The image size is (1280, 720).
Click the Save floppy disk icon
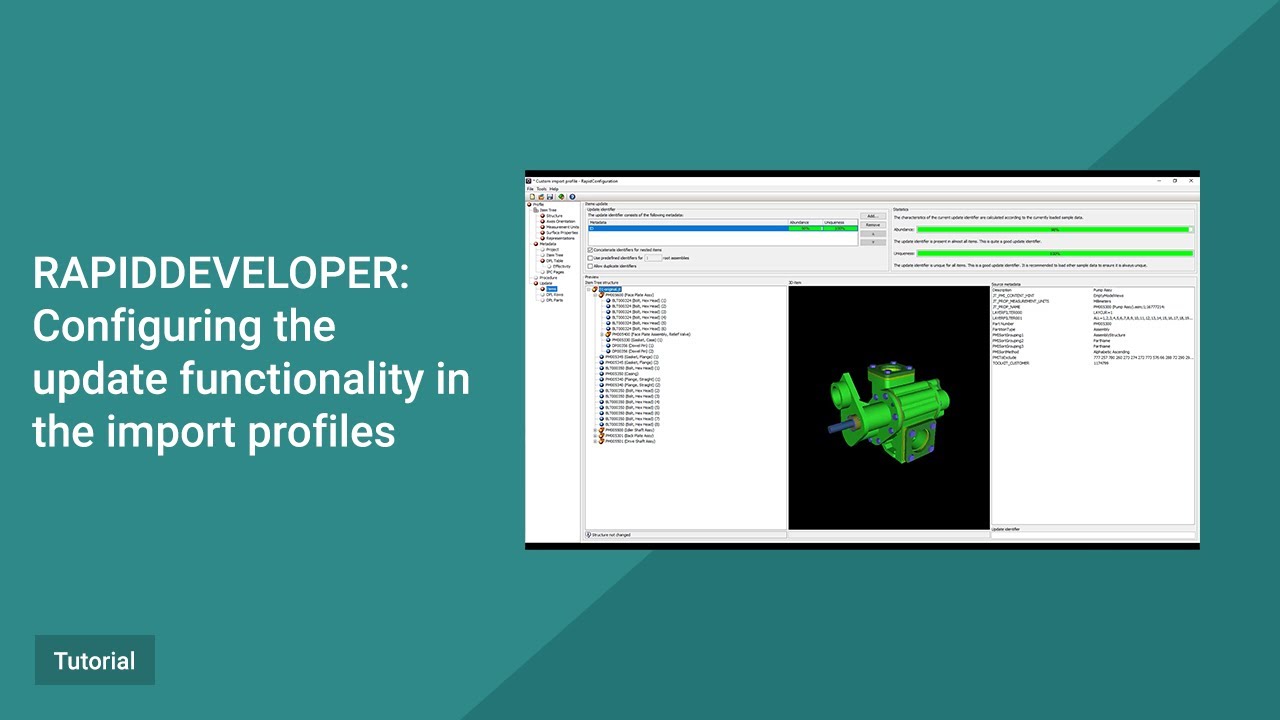[x=550, y=196]
